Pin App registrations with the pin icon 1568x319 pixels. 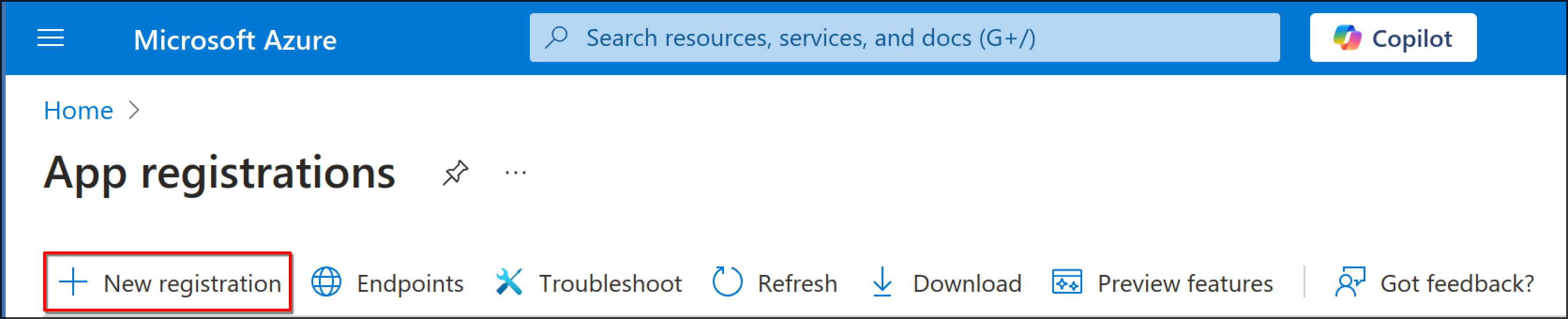(x=455, y=173)
